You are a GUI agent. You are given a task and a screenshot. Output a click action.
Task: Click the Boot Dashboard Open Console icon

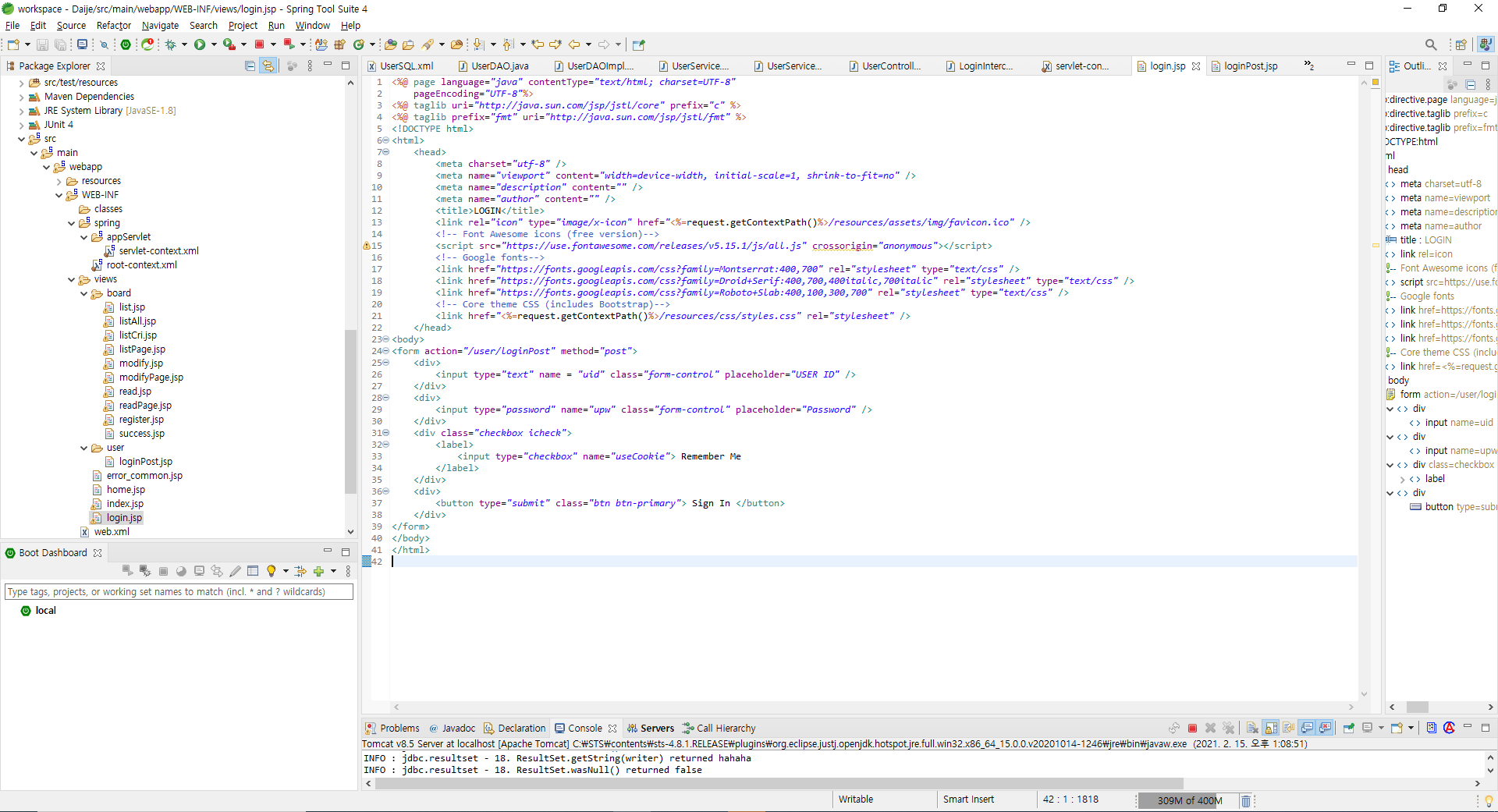point(200,571)
